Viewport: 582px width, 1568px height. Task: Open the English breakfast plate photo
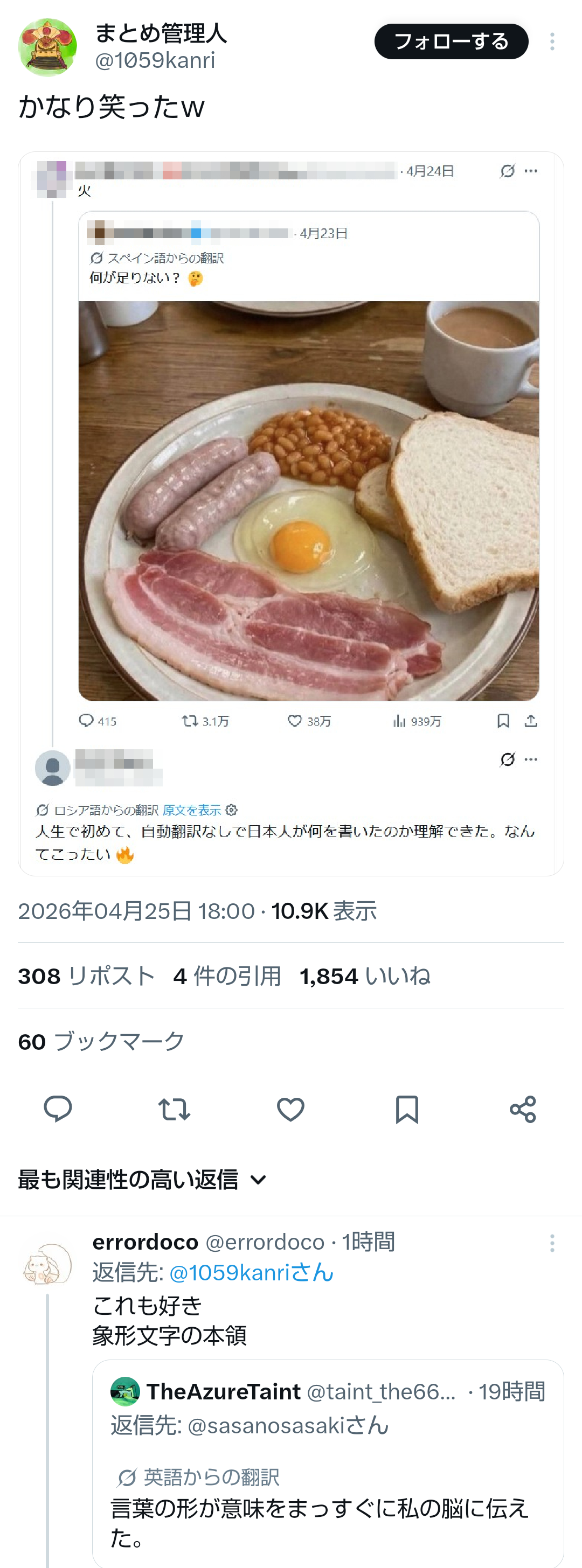point(309,500)
